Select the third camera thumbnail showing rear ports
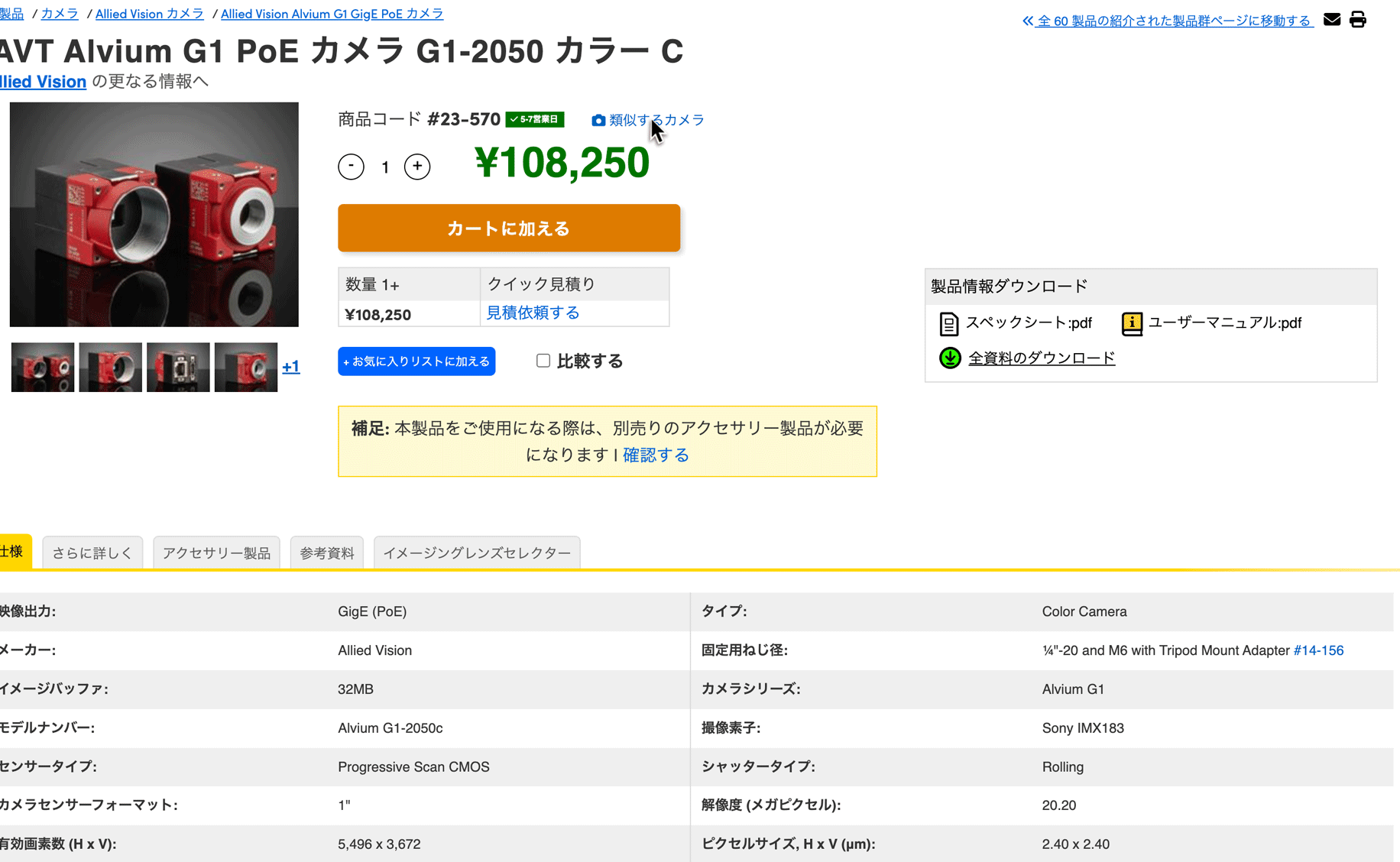 tap(178, 368)
